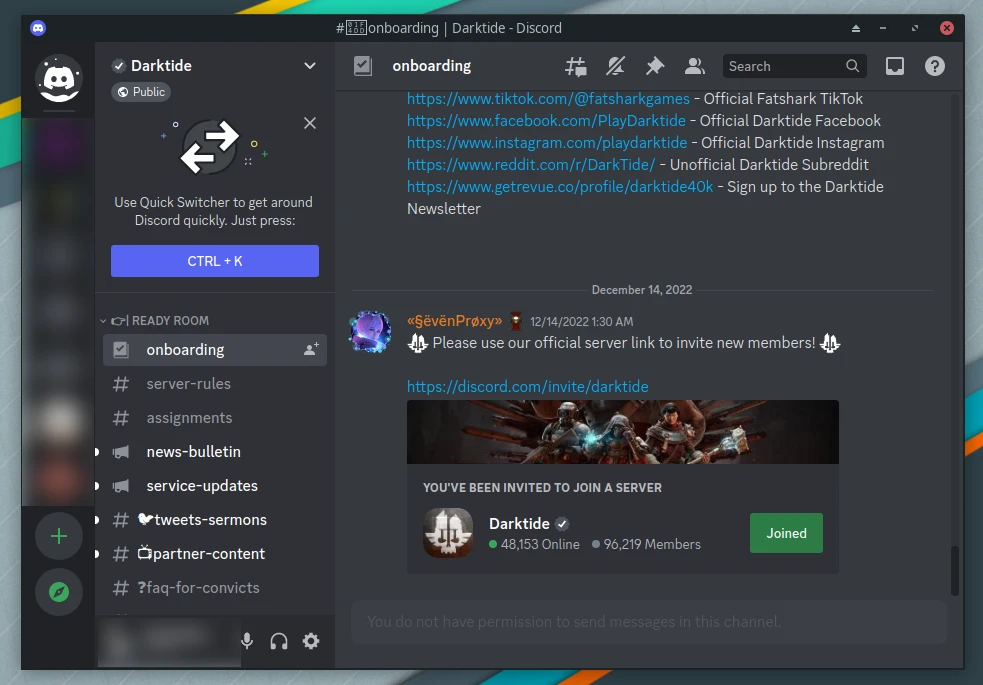This screenshot has width=983, height=685.
Task: Open the PlayDarktide Facebook link
Action: pyautogui.click(x=546, y=120)
